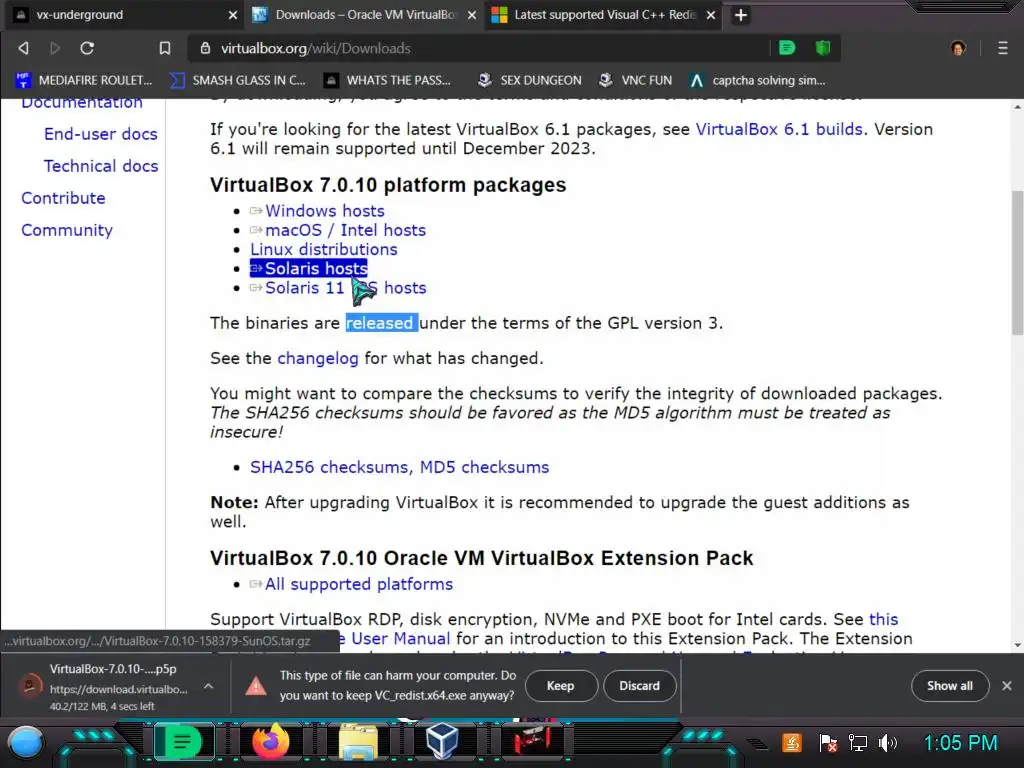1024x768 pixels.
Task: Discard the VC_redist.x64.exe download
Action: point(639,686)
